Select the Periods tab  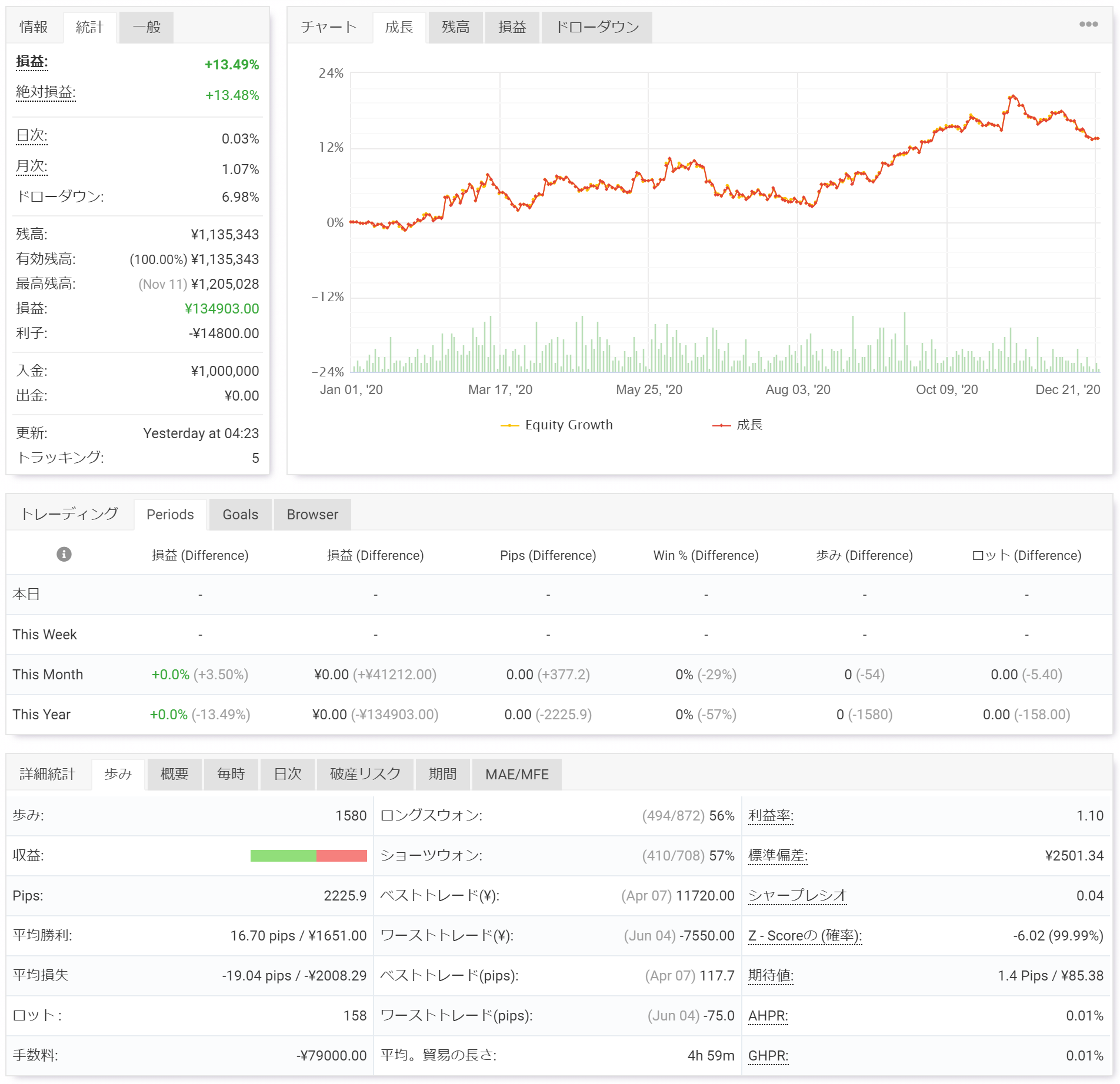tap(170, 514)
